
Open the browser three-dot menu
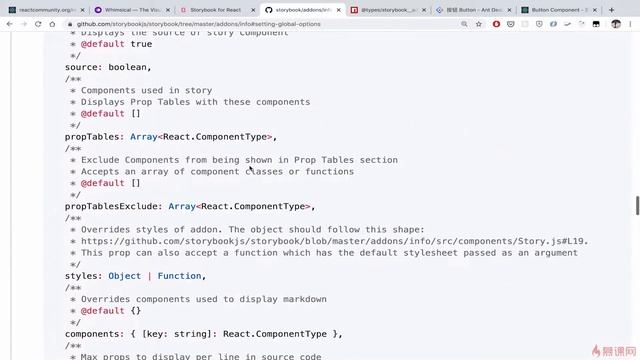tap(631, 24)
